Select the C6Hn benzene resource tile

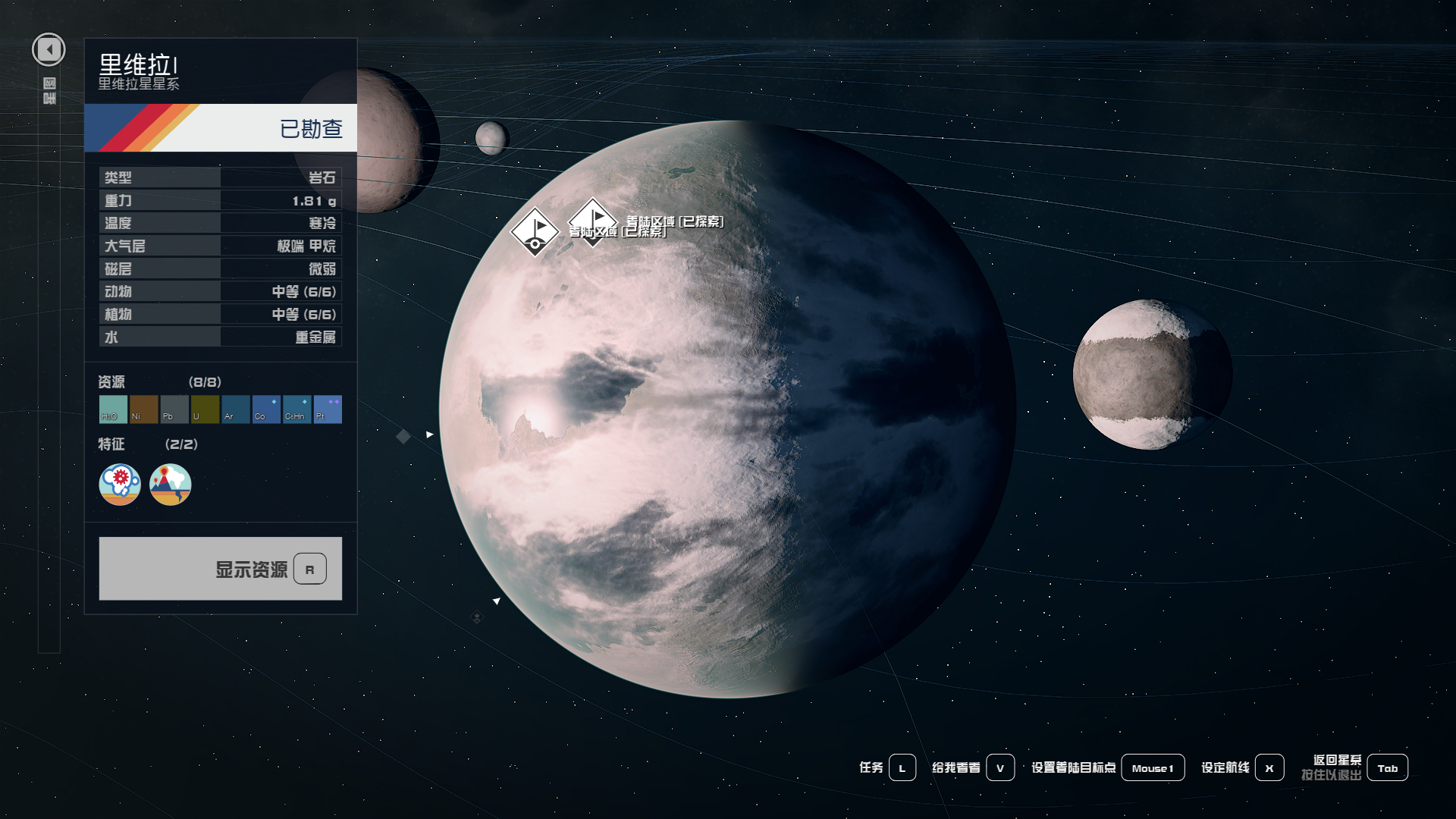pos(297,409)
